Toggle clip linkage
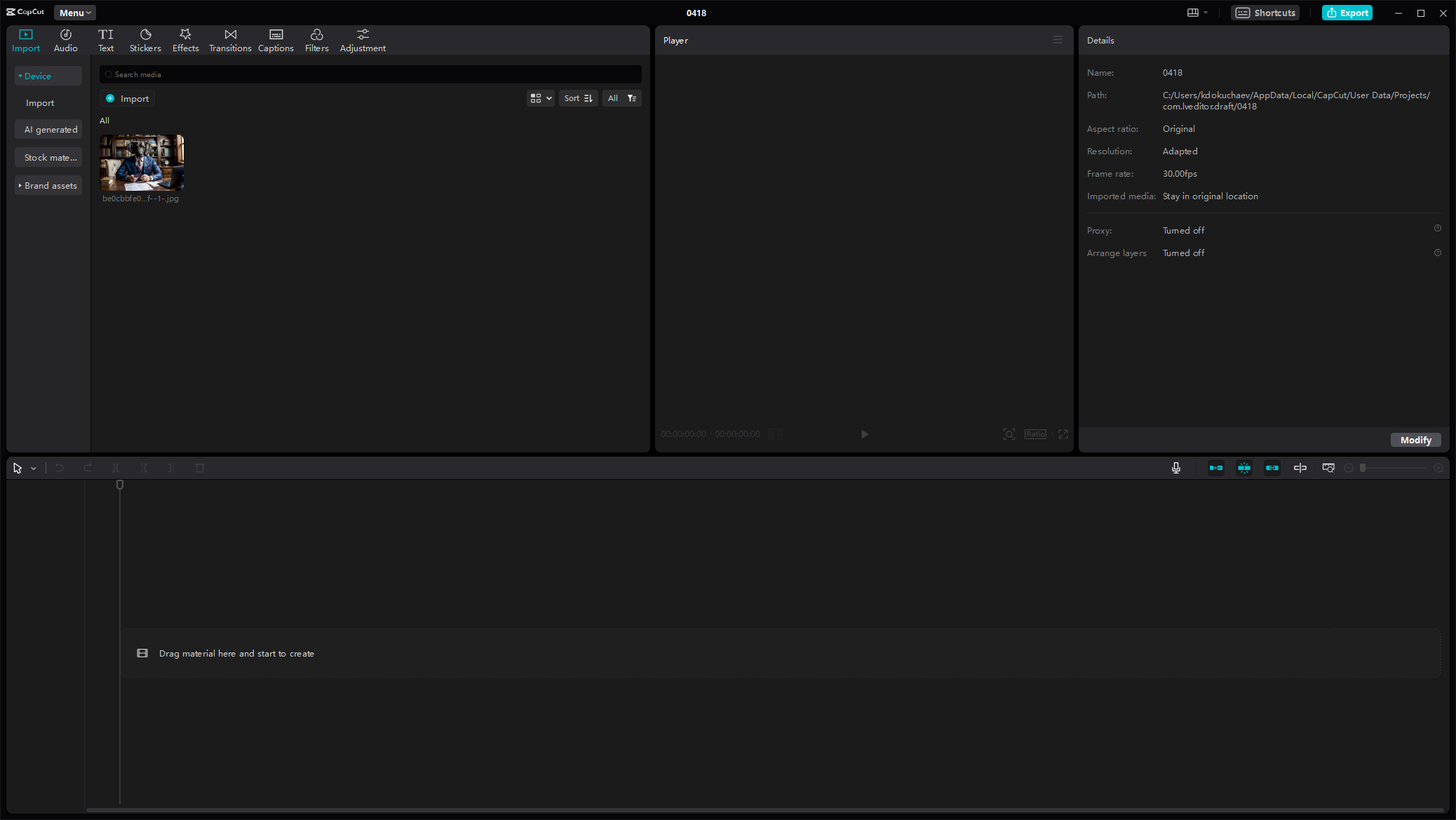 pos(1272,468)
